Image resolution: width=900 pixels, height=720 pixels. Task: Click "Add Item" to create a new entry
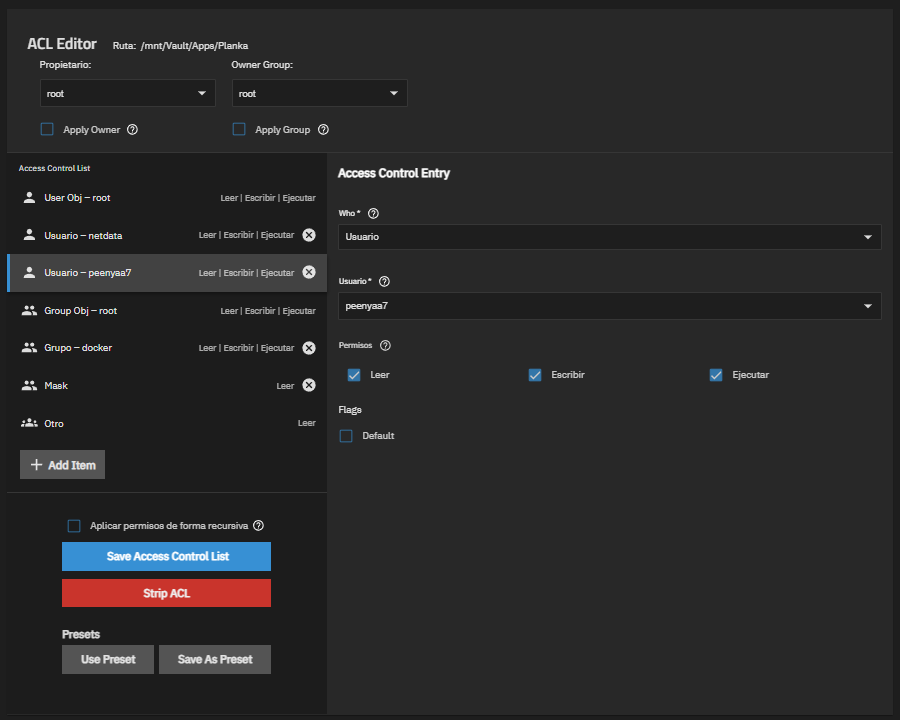62,464
